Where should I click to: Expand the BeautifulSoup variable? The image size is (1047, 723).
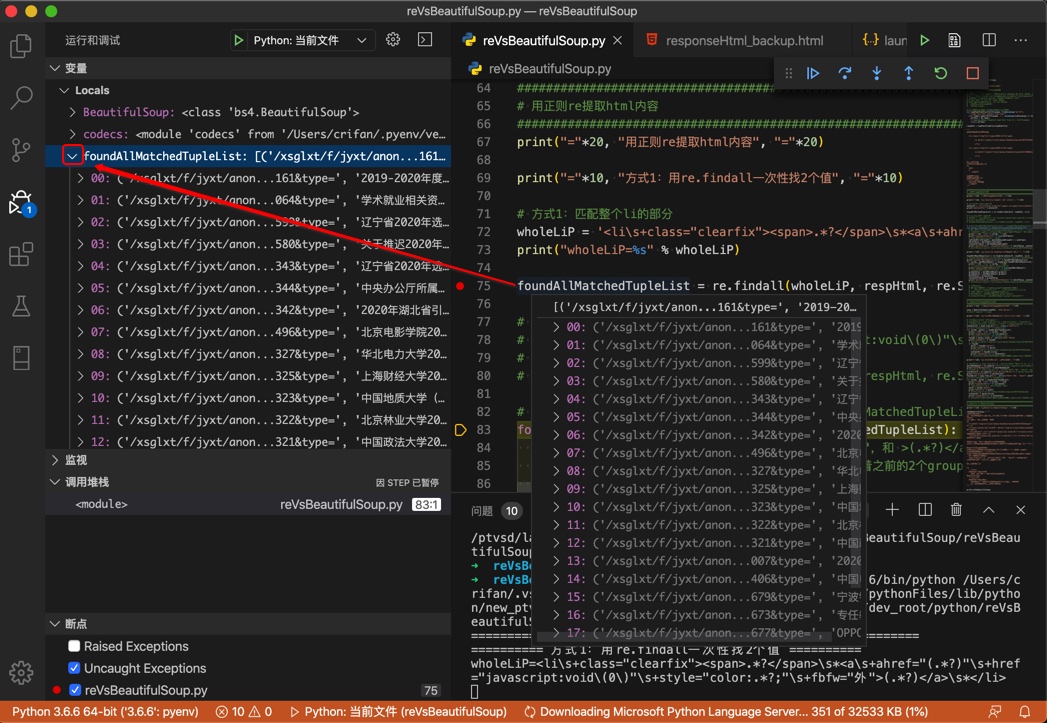[73, 112]
